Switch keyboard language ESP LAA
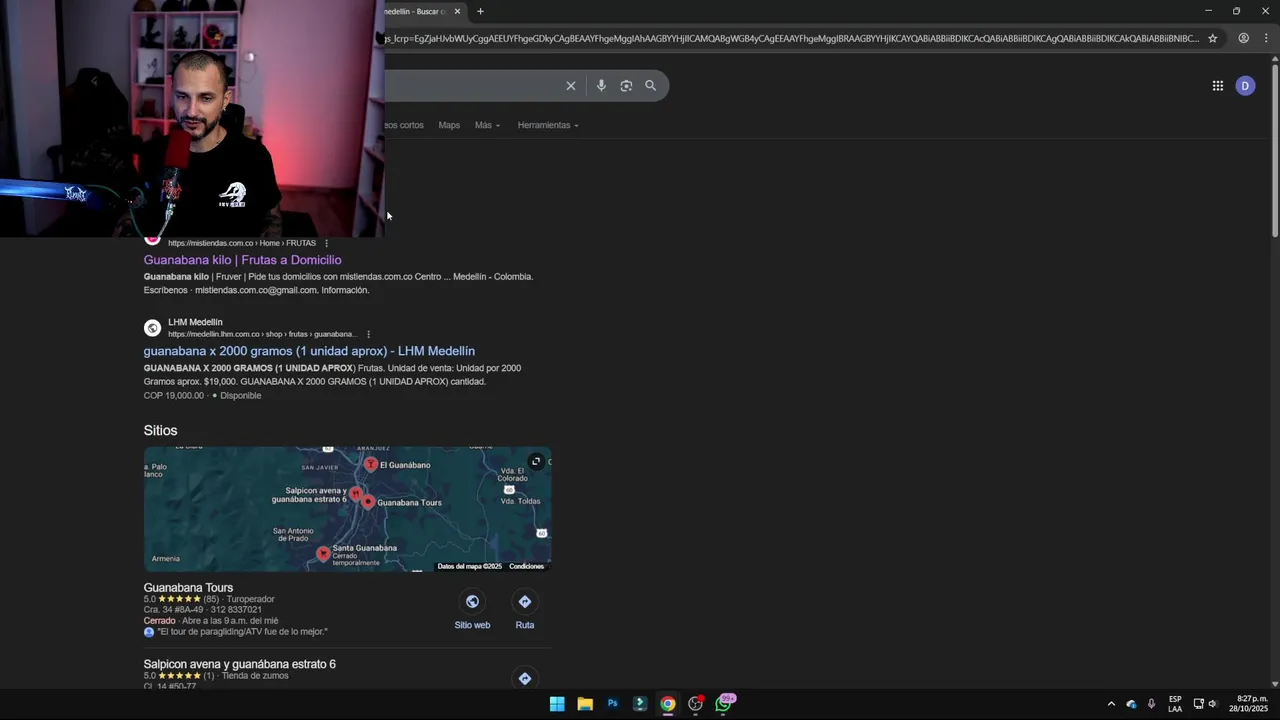The height and width of the screenshot is (720, 1280). pos(1175,704)
